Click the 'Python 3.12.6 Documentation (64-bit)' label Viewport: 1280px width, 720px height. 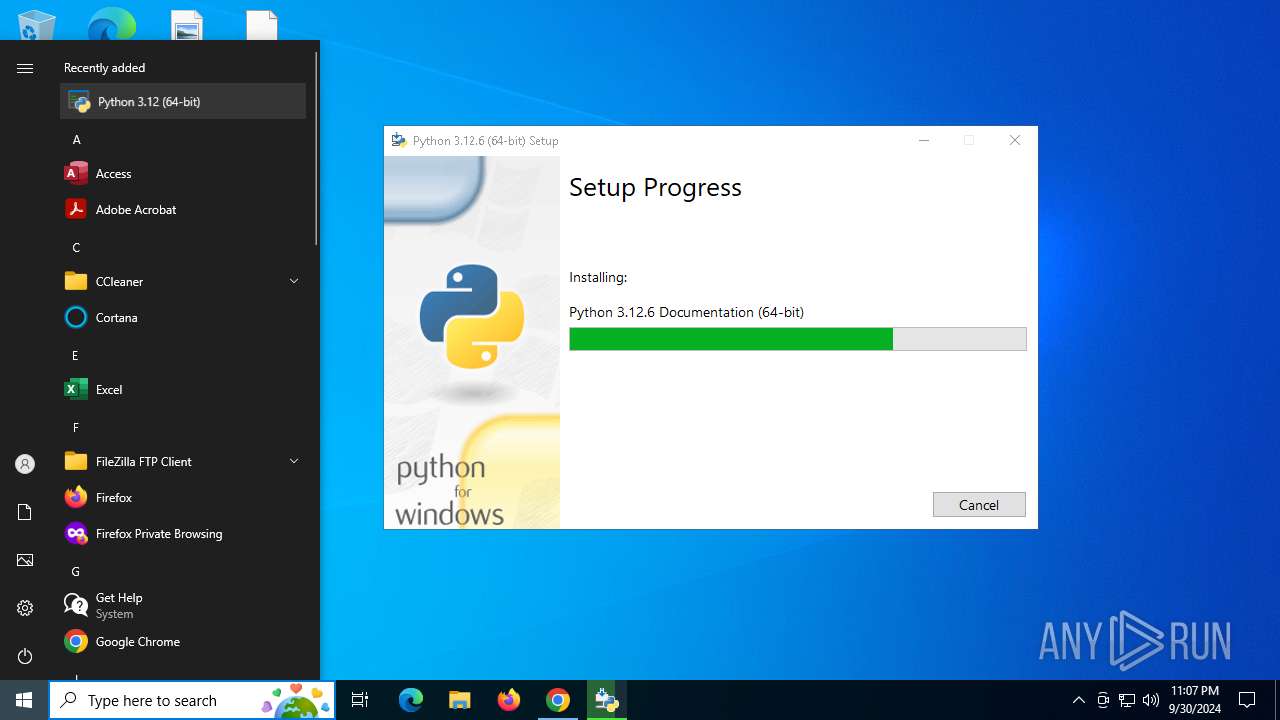pyautogui.click(x=686, y=312)
